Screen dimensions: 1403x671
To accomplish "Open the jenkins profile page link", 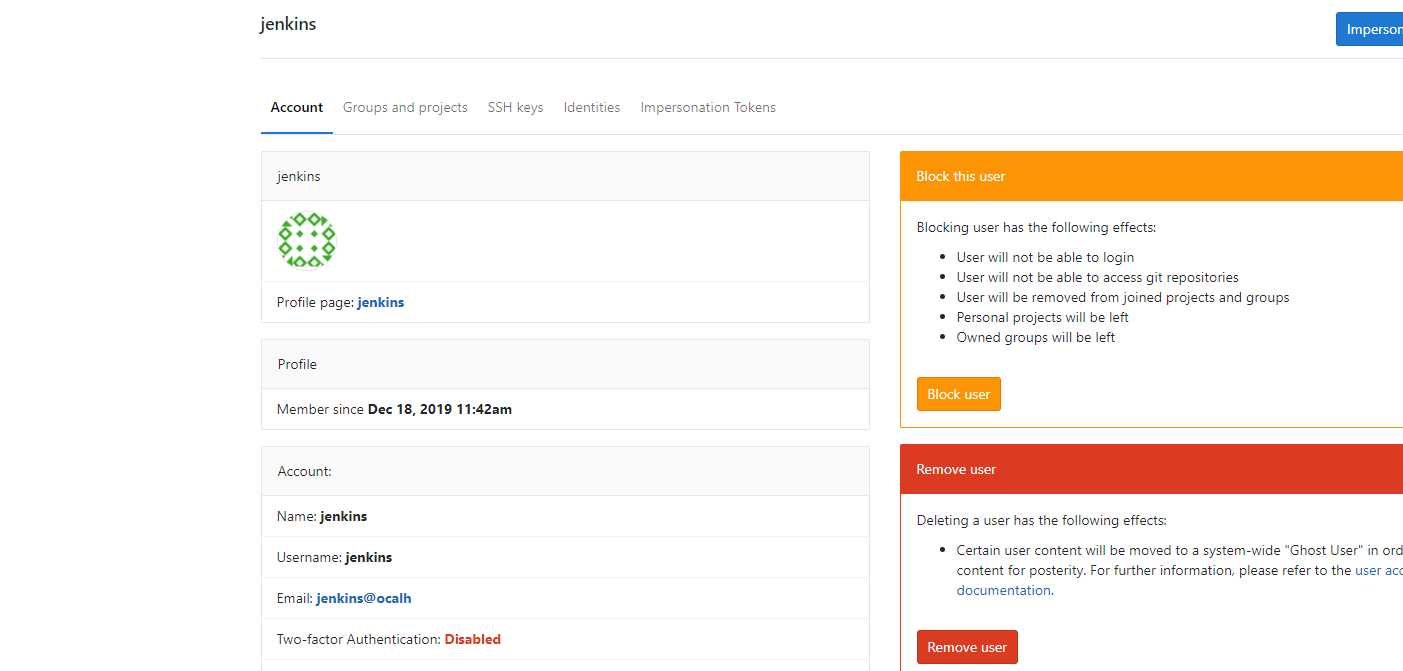I will 381,302.
